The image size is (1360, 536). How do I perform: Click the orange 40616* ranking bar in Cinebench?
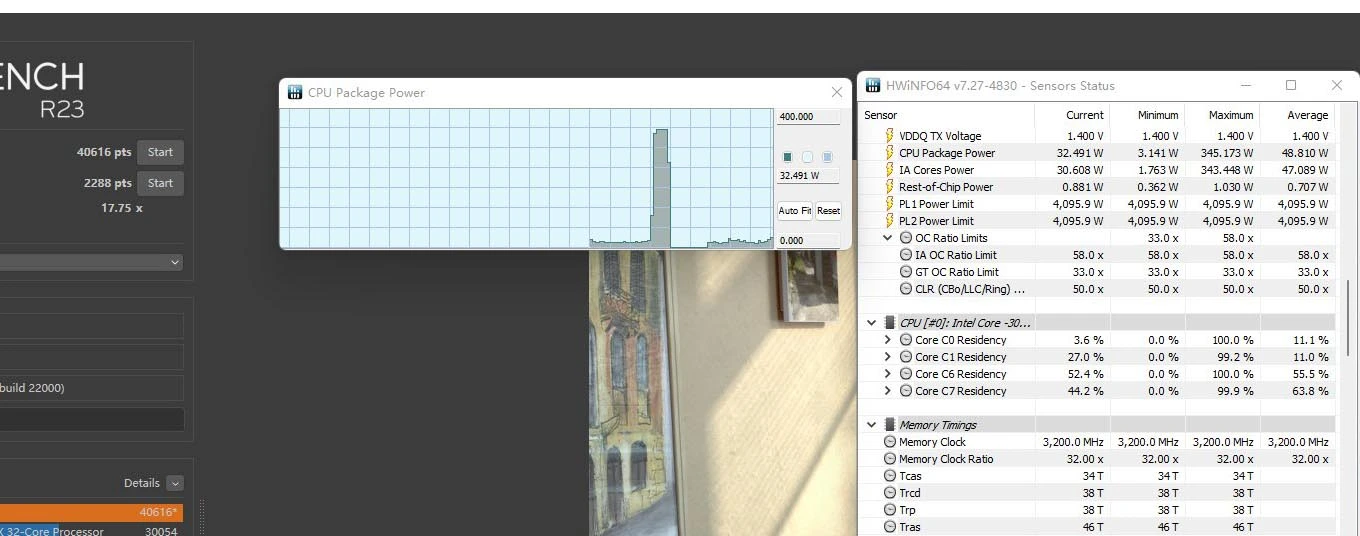[91, 512]
